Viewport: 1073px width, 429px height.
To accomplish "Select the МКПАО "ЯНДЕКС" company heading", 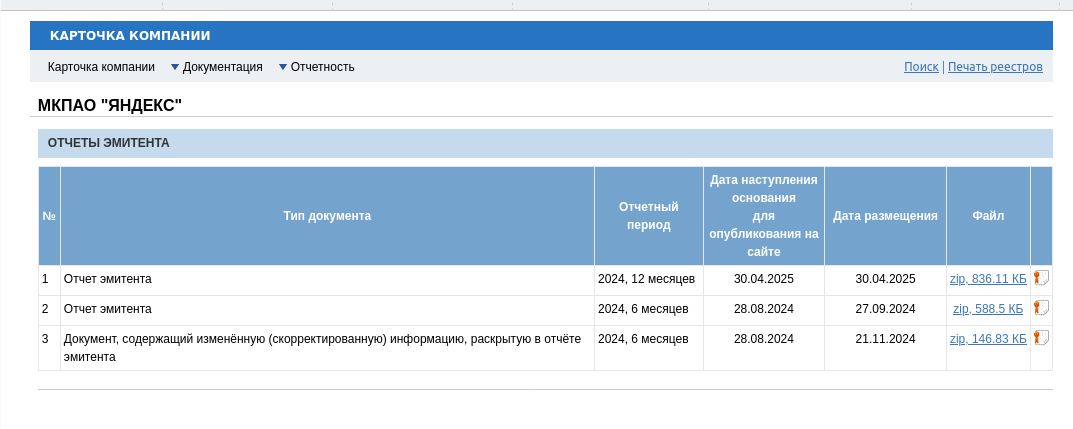I will [110, 105].
